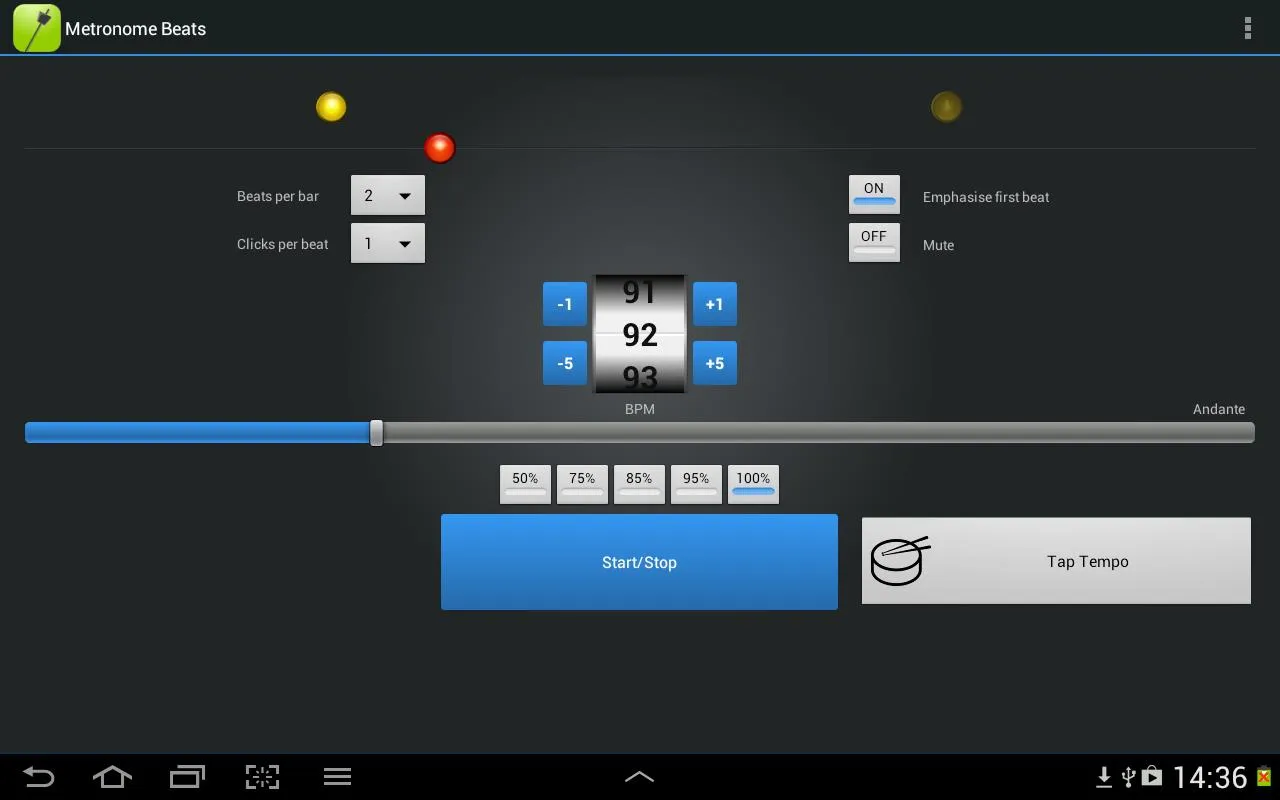The width and height of the screenshot is (1280, 800).
Task: Click the yellow beat indicator on the left
Action: point(331,106)
